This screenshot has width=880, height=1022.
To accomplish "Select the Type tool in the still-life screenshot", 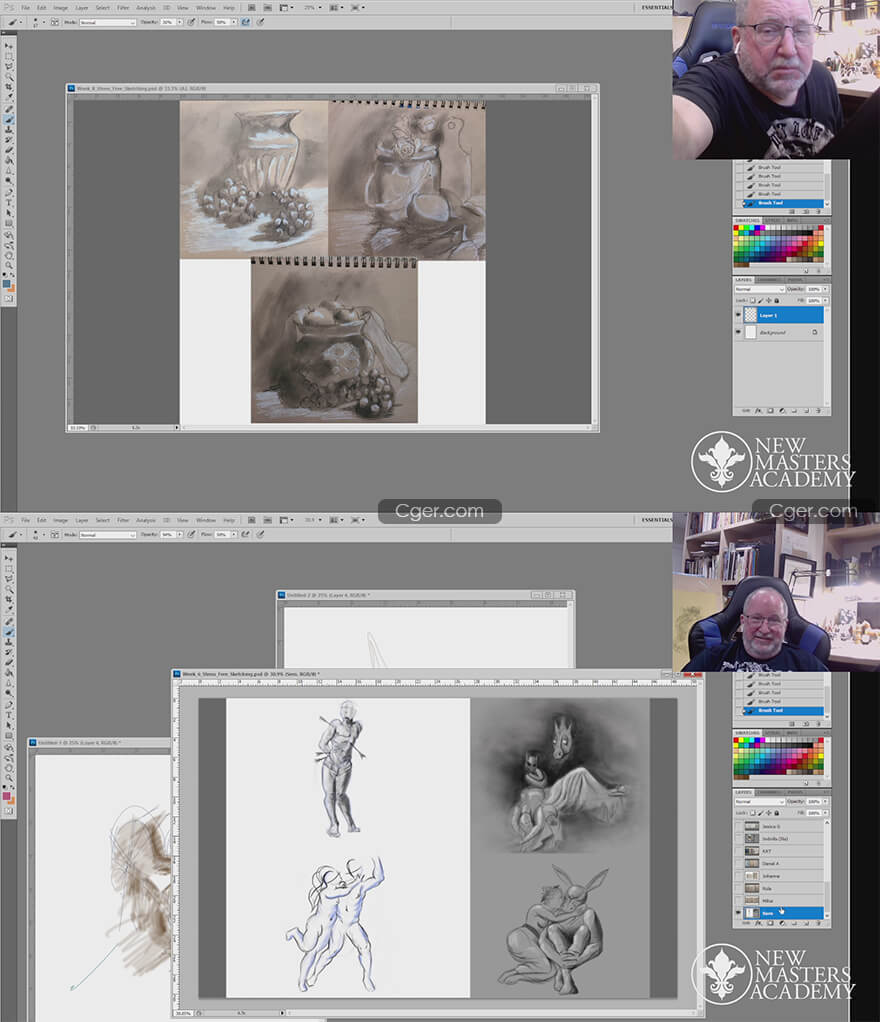I will point(8,203).
